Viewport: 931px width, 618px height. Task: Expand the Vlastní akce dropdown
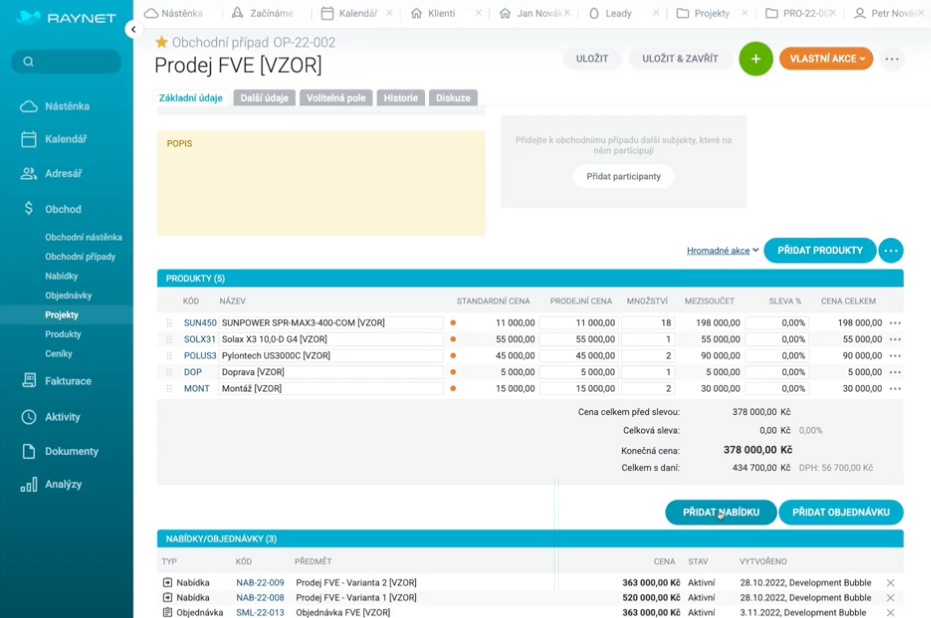826,59
